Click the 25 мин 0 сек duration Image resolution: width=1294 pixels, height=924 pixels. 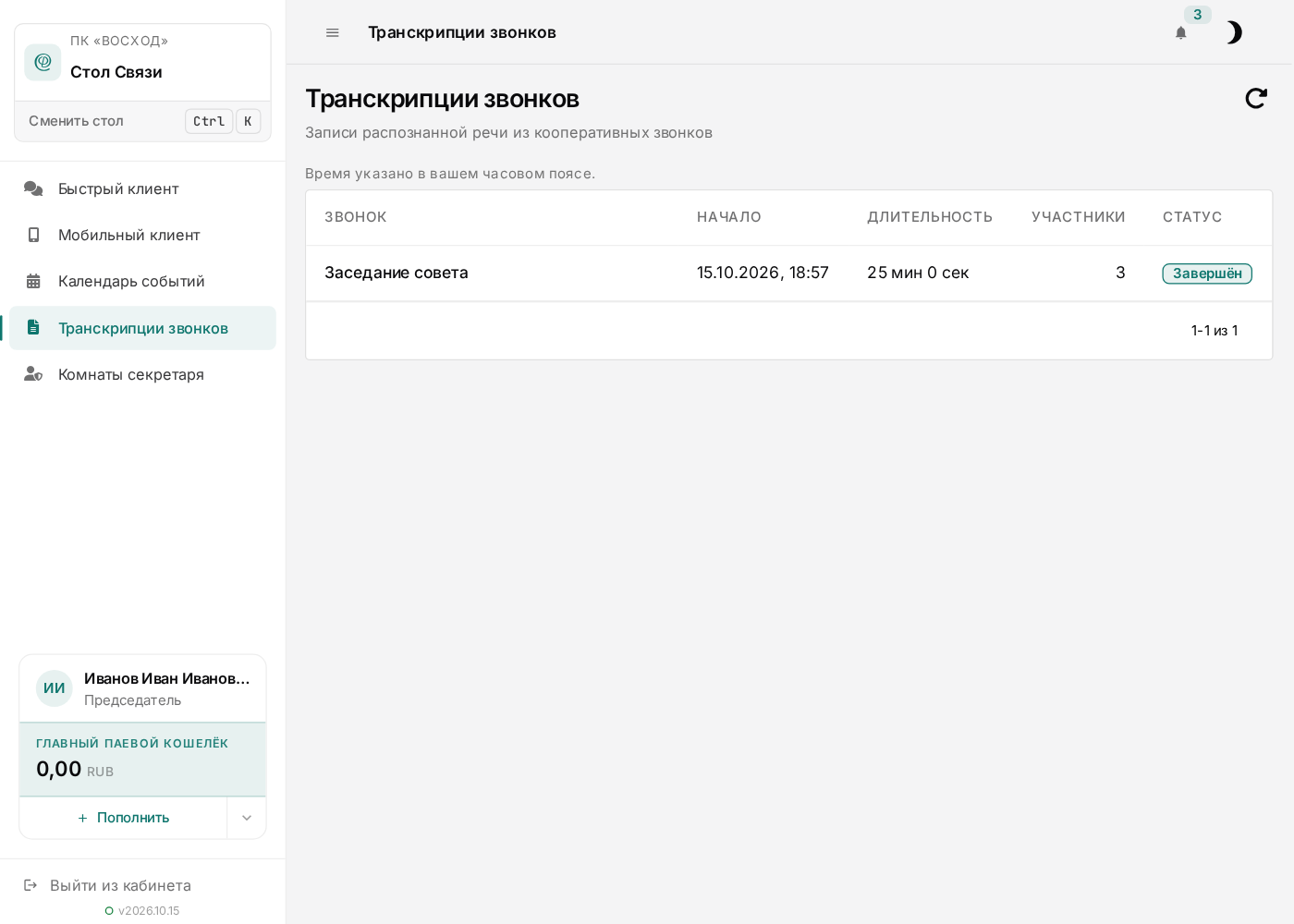point(918,273)
